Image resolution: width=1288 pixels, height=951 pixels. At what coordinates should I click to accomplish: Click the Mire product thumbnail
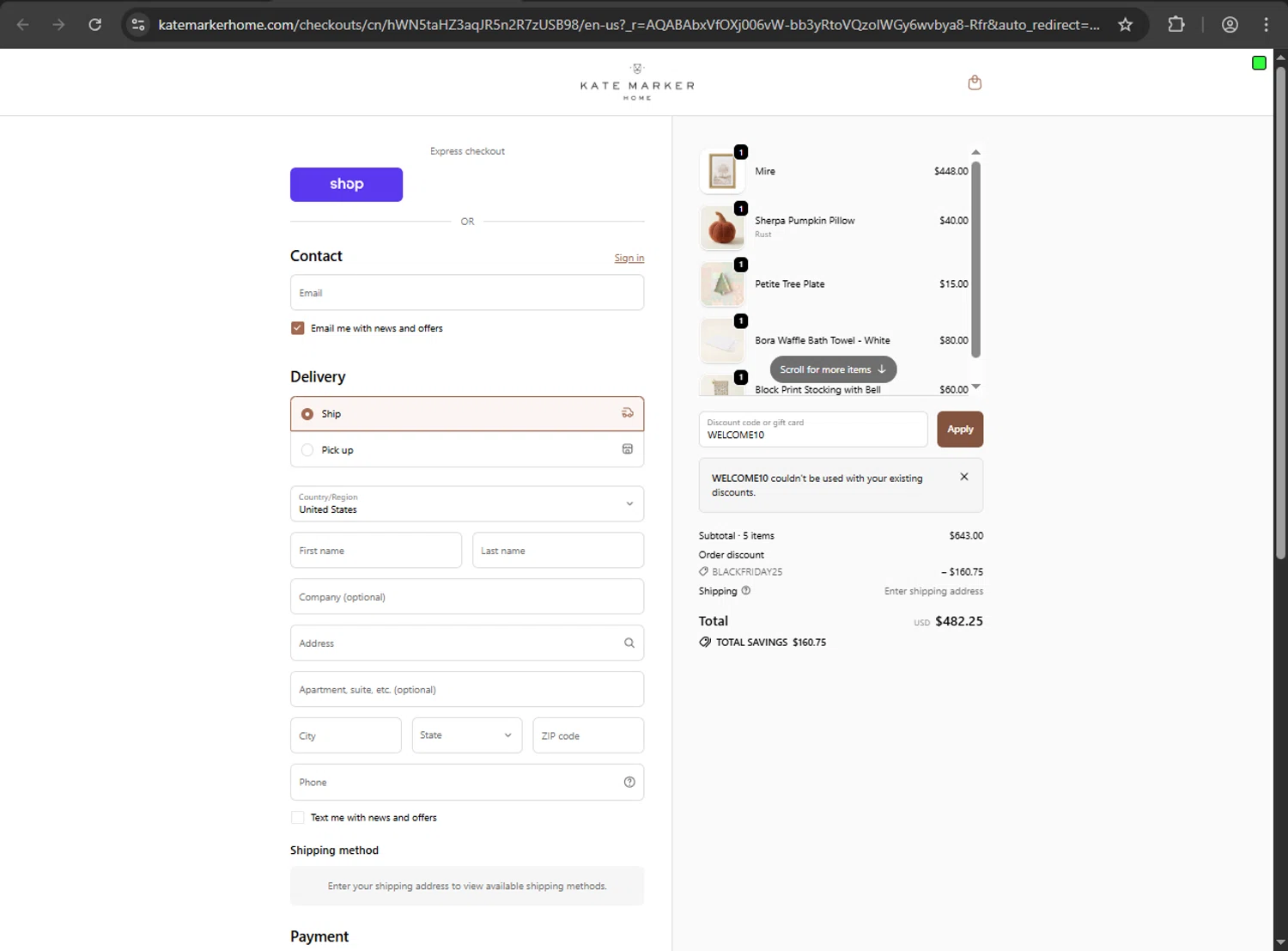[x=722, y=171]
